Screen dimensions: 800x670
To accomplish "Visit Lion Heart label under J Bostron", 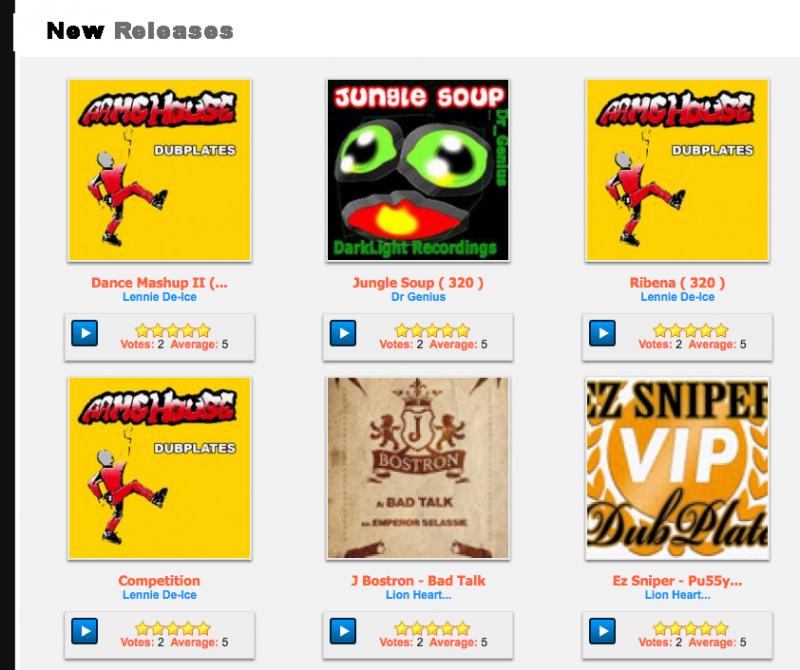I will (418, 595).
